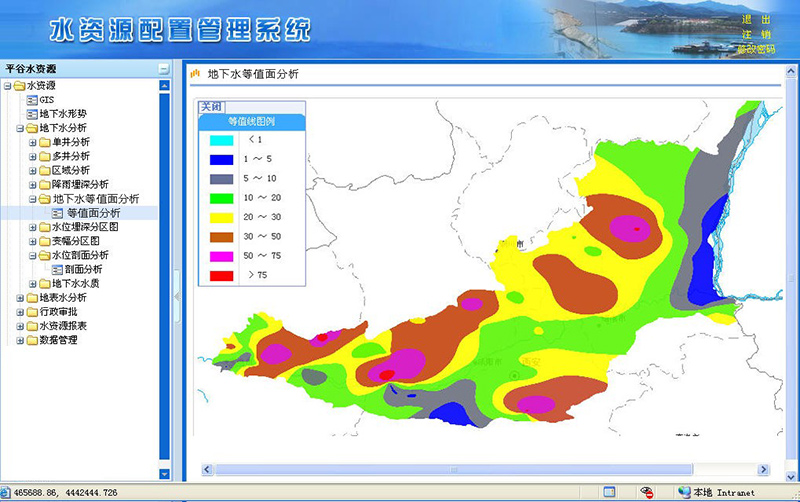Image resolution: width=800 pixels, height=502 pixels.
Task: Click the 数据管理 folder icon
Action: point(31,340)
